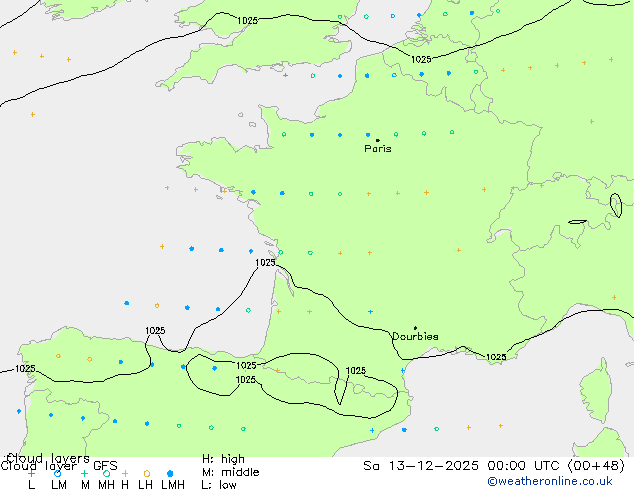
Task: Click the blue cross L legend symbol
Action: click(31, 473)
